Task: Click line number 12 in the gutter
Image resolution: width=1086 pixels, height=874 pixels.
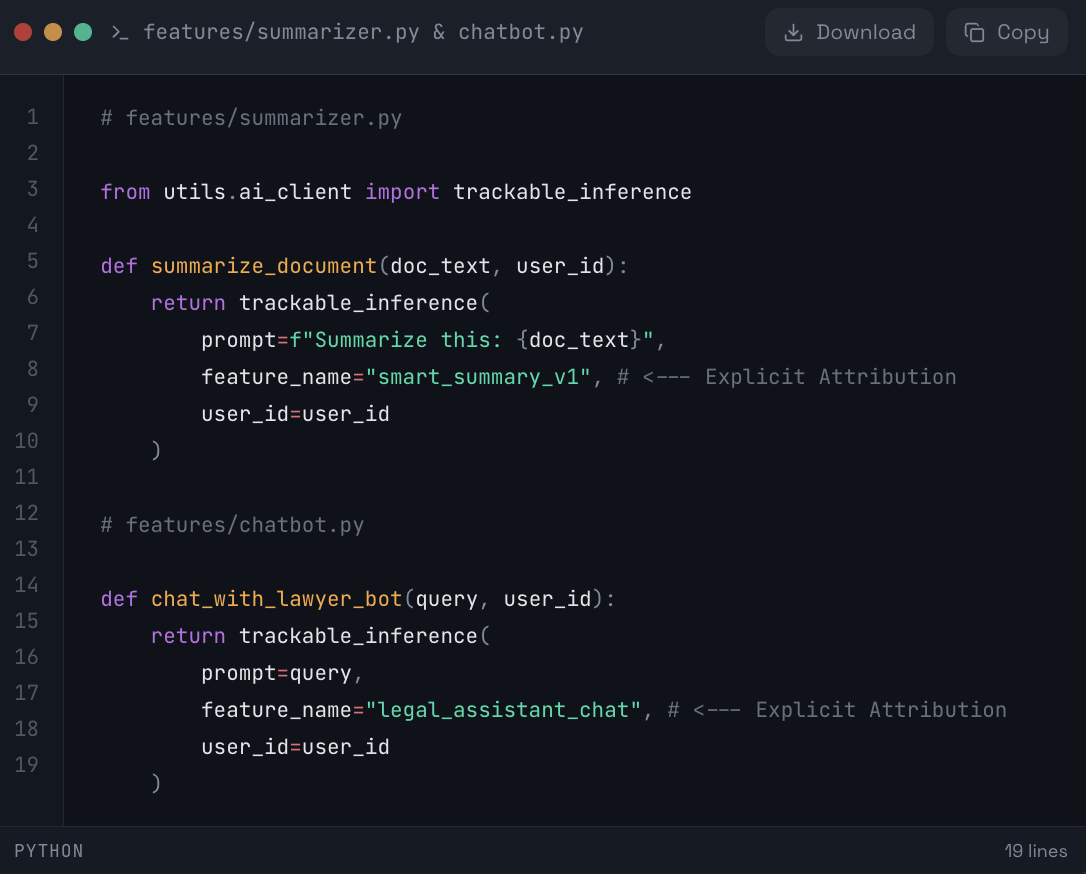Action: click(x=27, y=513)
